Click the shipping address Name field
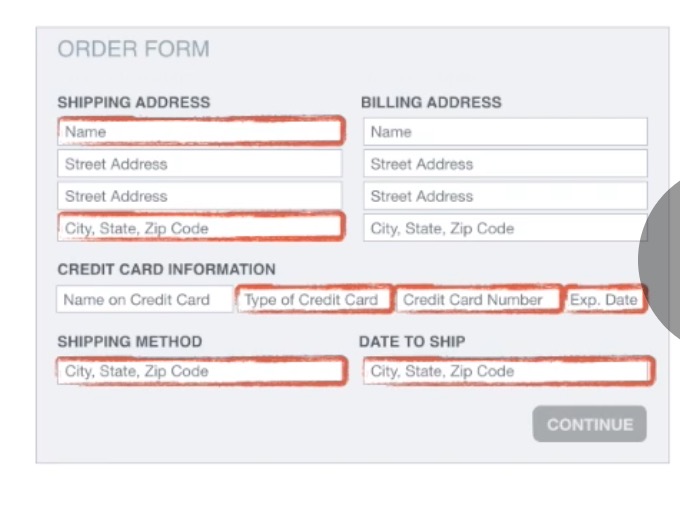This screenshot has height=516, width=680. 200,131
